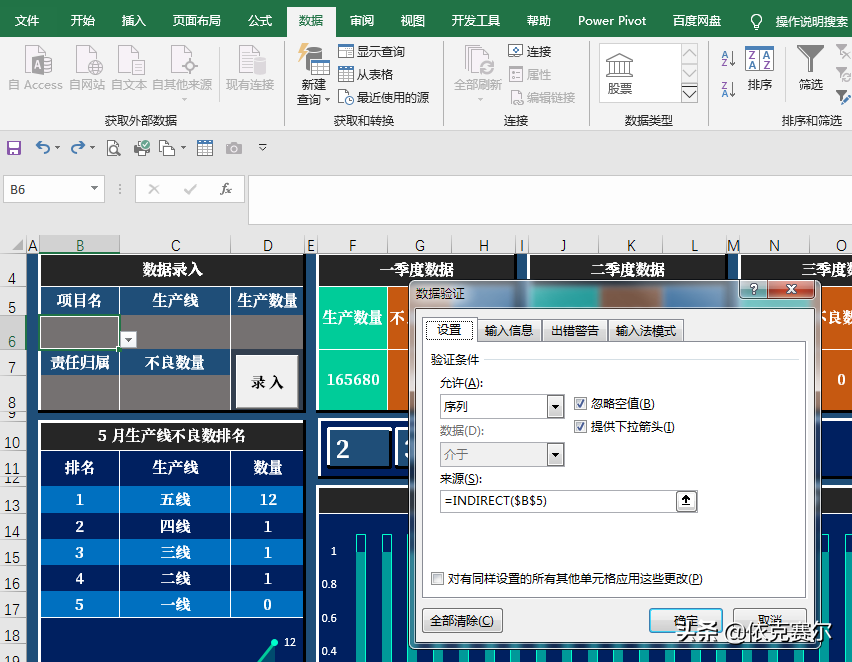This screenshot has width=852, height=662.
Task: Open the Allow (允许) dropdown
Action: click(555, 407)
